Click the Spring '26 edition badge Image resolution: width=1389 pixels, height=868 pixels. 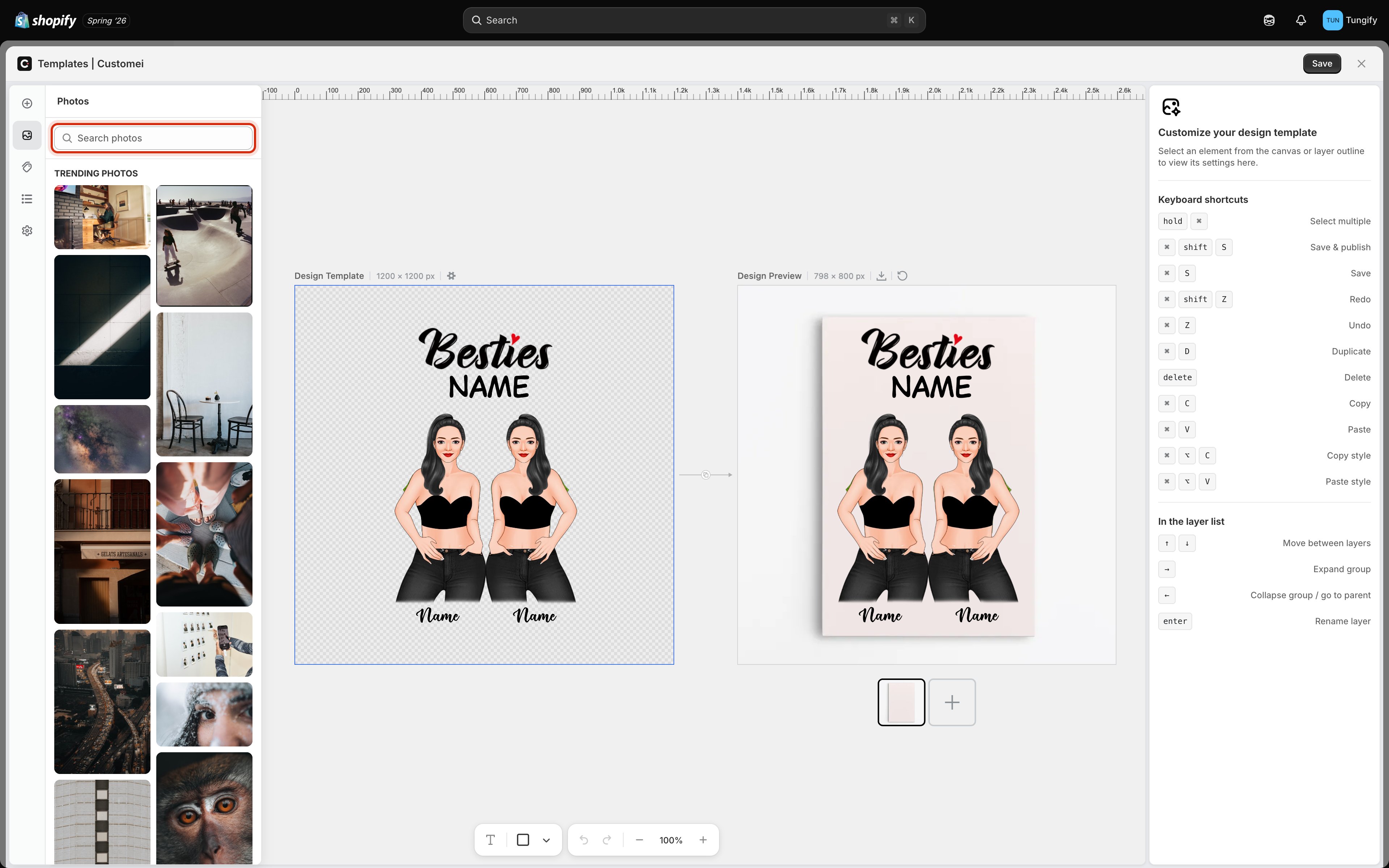(107, 21)
